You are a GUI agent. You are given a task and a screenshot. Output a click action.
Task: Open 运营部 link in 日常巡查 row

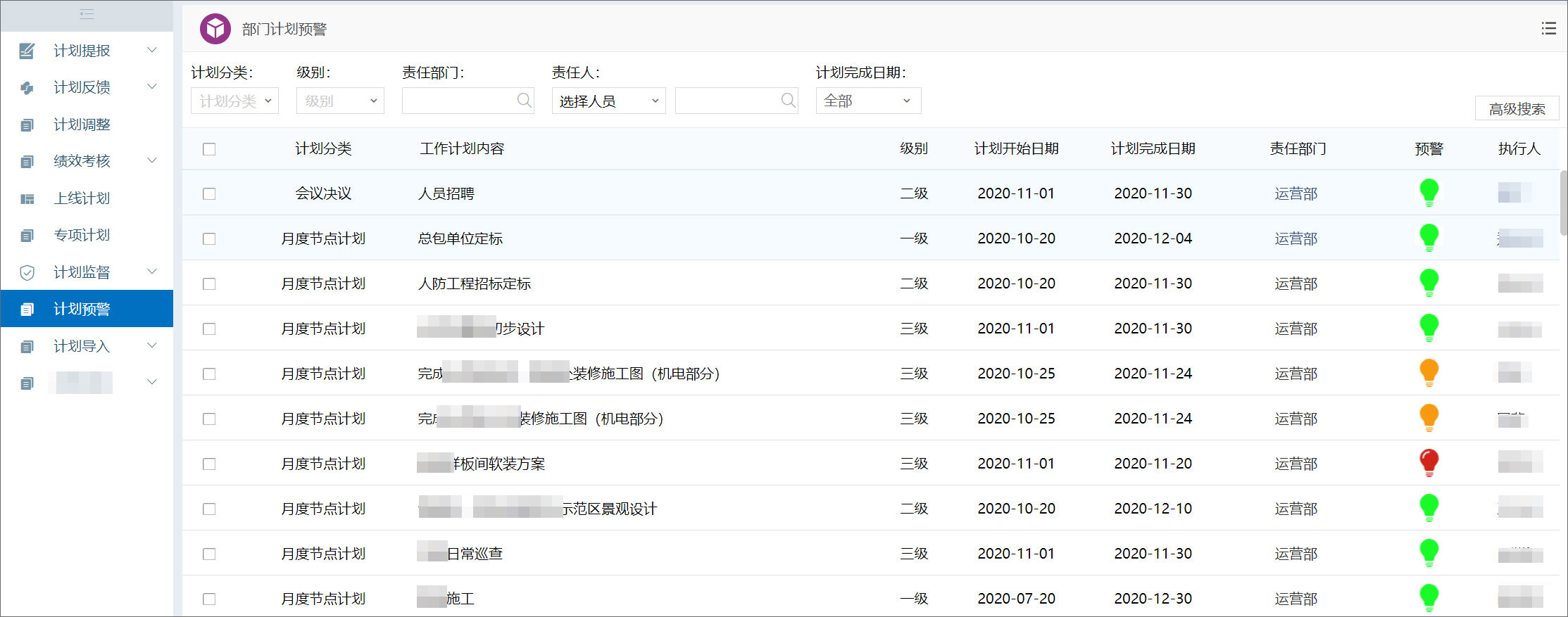1296,554
